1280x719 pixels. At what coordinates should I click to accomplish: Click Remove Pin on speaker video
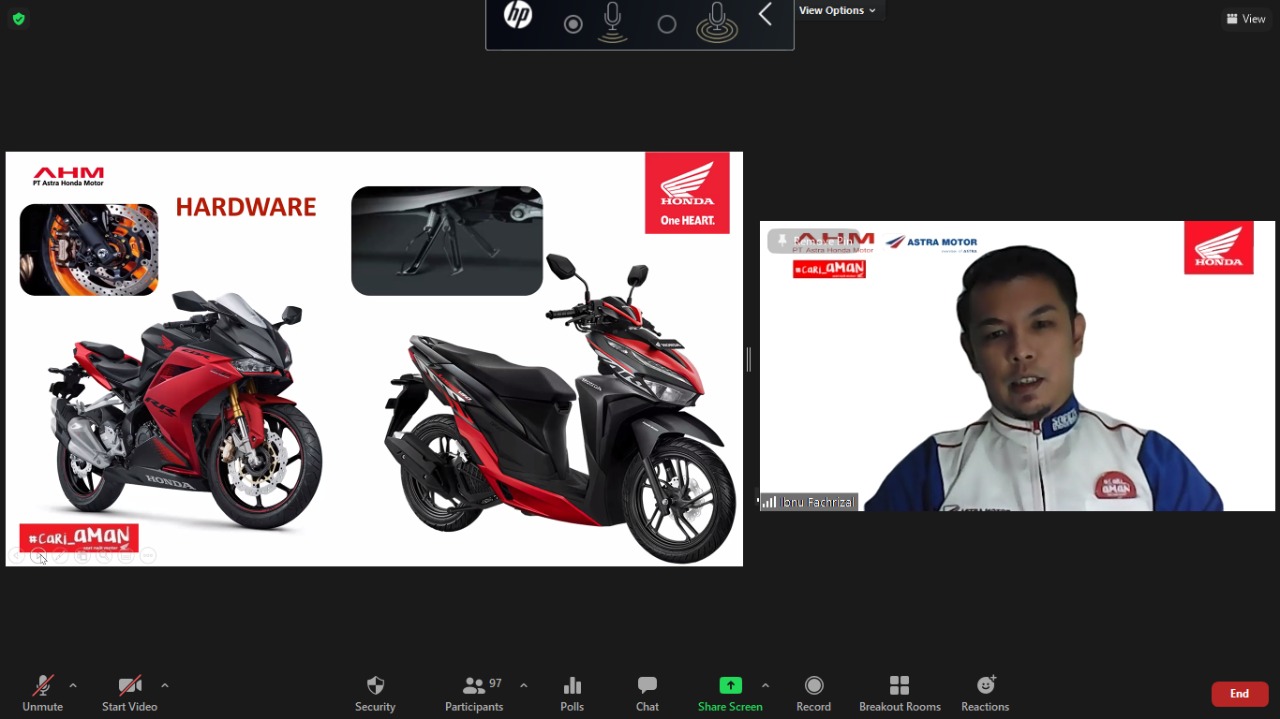tap(812, 241)
